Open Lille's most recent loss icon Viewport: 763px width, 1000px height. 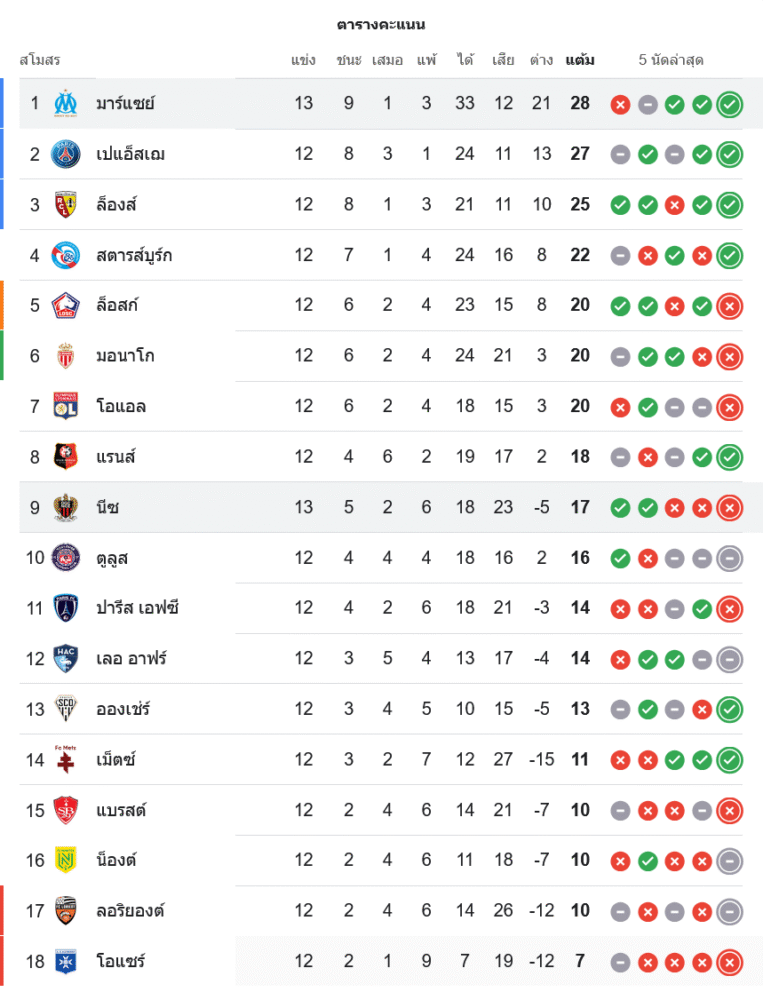click(x=730, y=306)
